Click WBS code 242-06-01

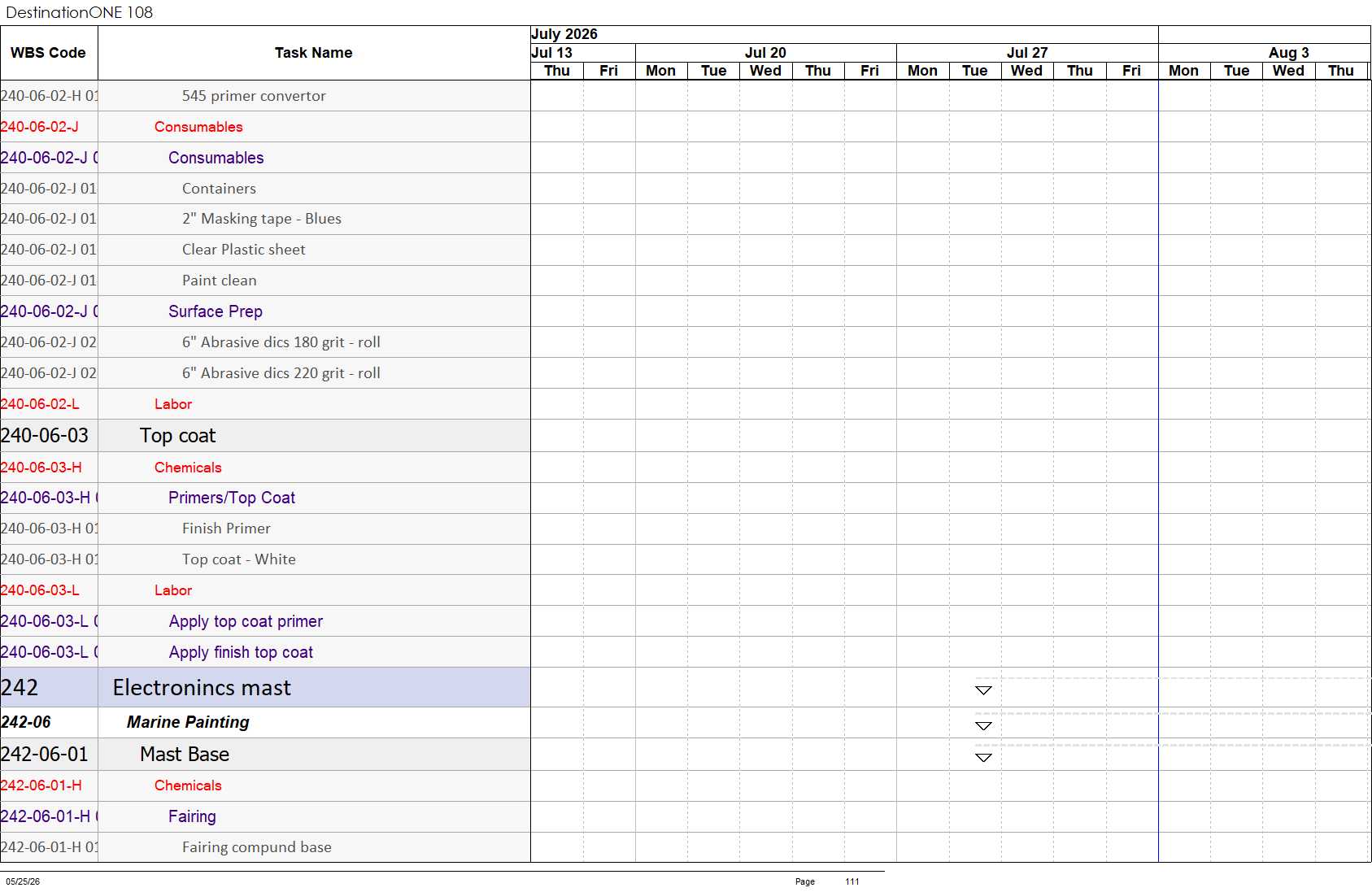click(x=45, y=755)
